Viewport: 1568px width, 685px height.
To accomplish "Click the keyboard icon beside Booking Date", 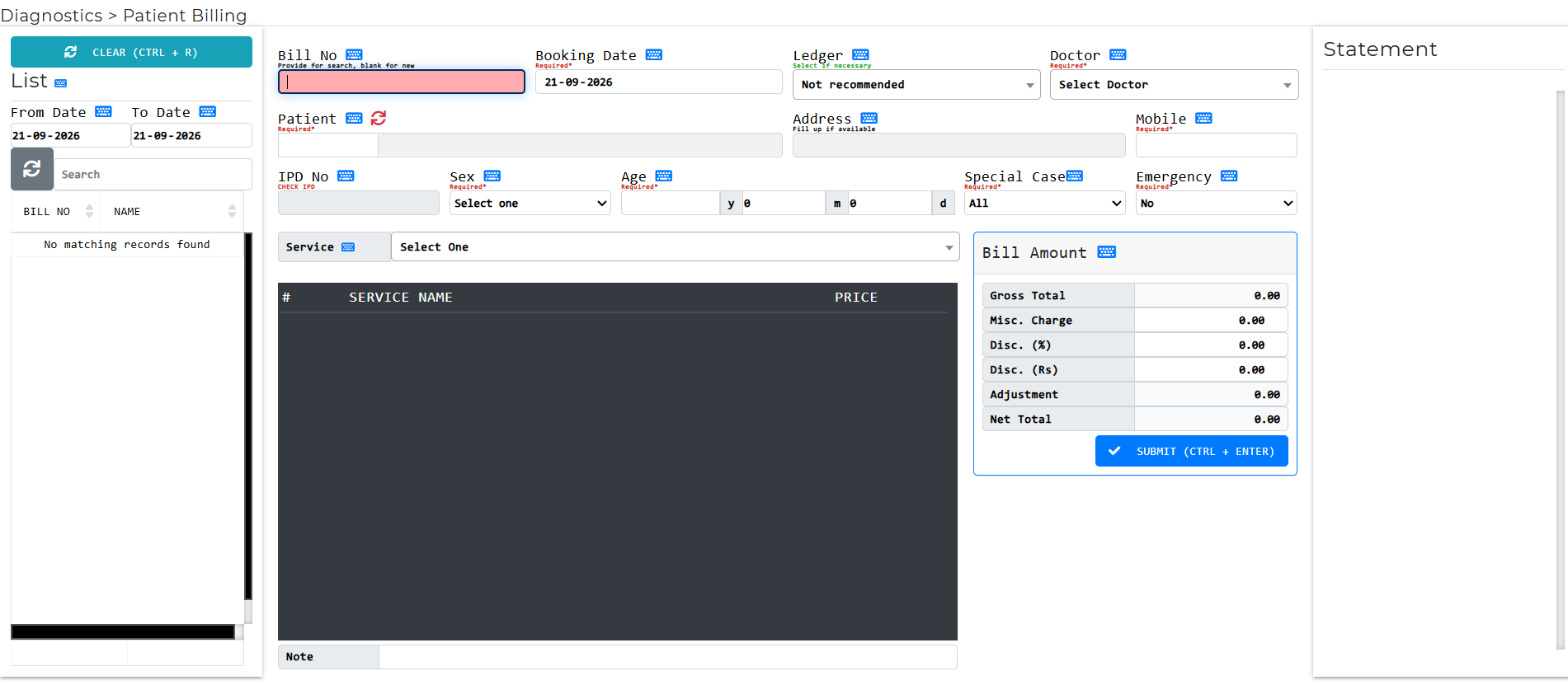I will 654,55.
